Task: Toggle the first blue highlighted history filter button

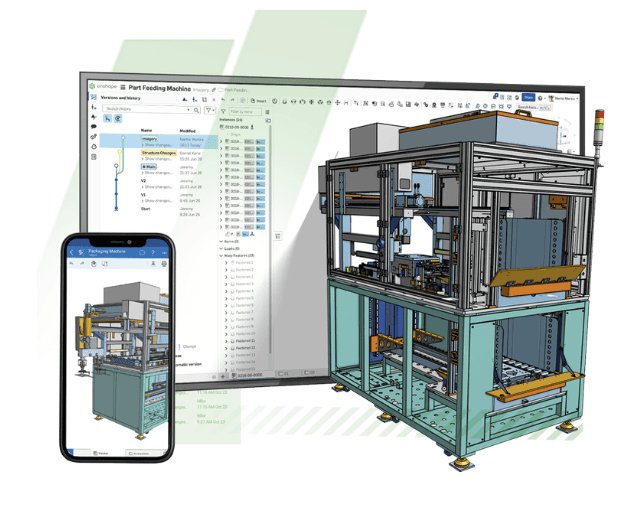Action: coord(107,118)
